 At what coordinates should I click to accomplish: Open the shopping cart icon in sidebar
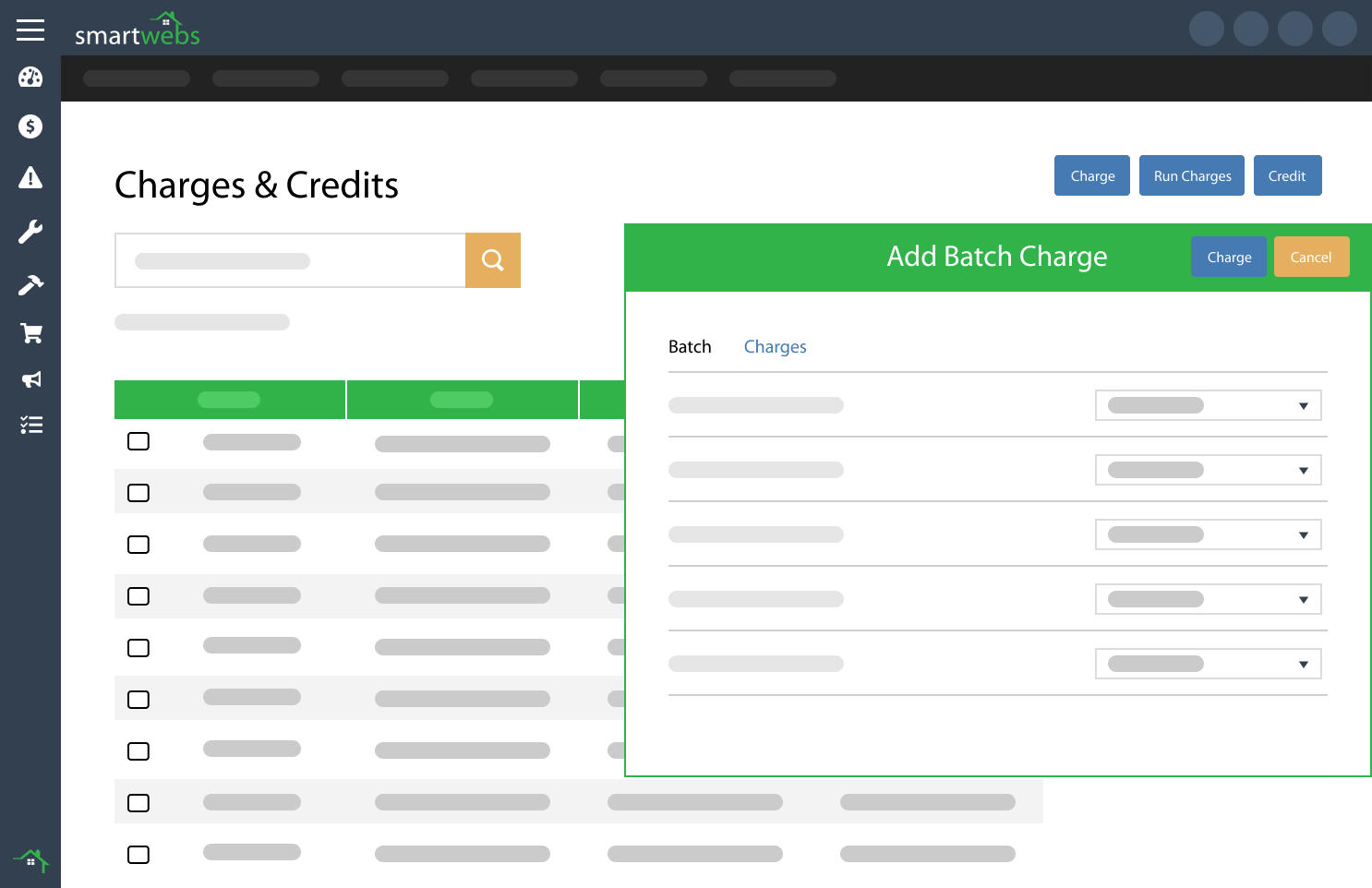tap(30, 332)
